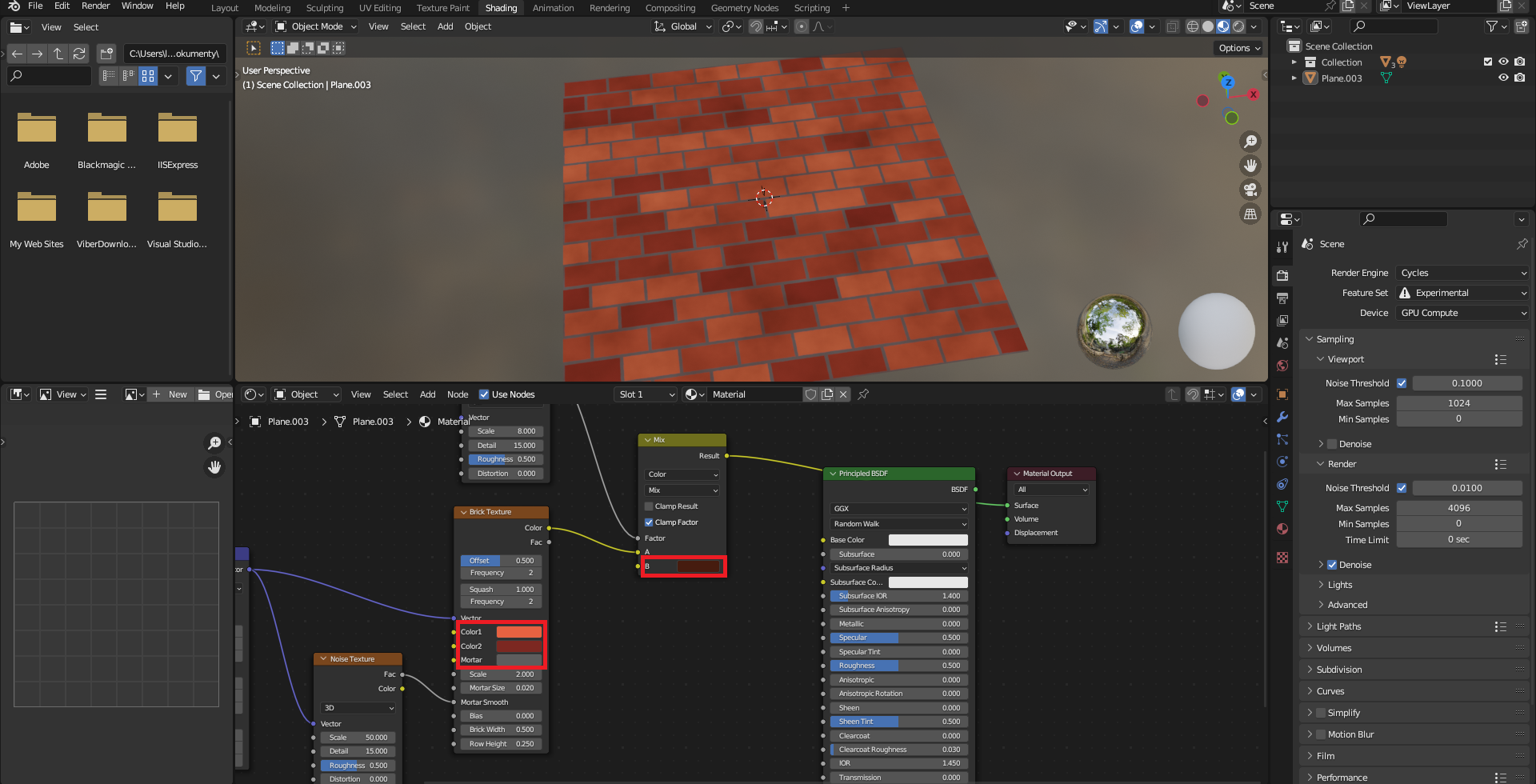Pin the material with the pin icon
1536x784 pixels.
863,394
